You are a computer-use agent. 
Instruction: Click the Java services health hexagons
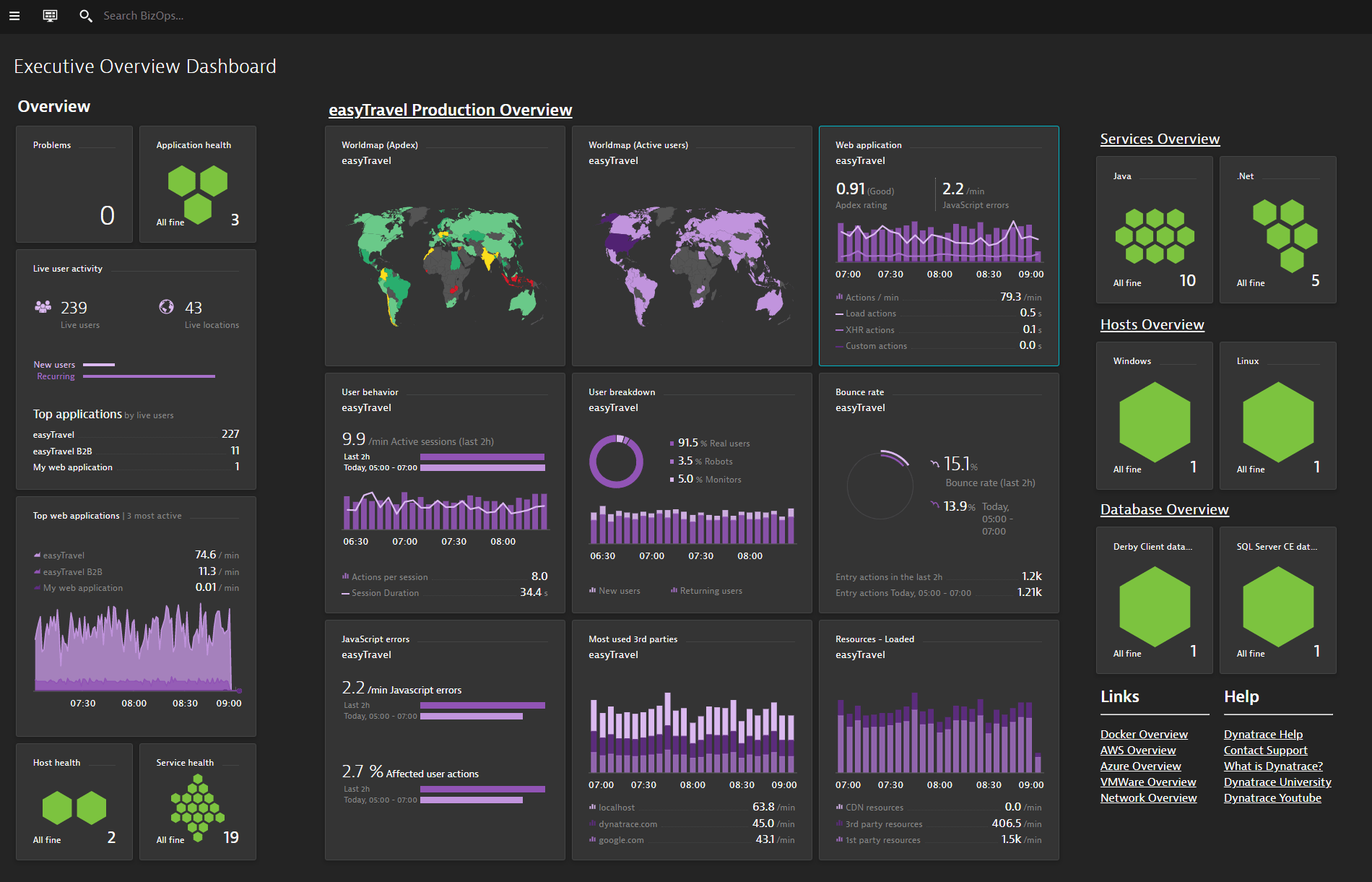click(1154, 237)
